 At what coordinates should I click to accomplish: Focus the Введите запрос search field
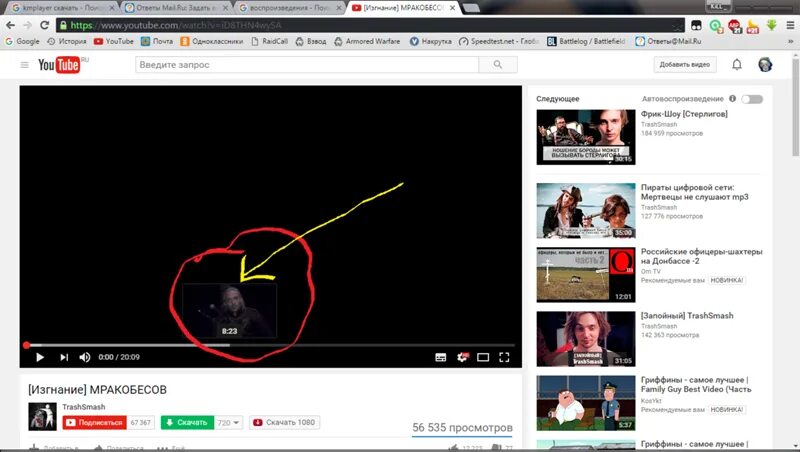tap(307, 65)
